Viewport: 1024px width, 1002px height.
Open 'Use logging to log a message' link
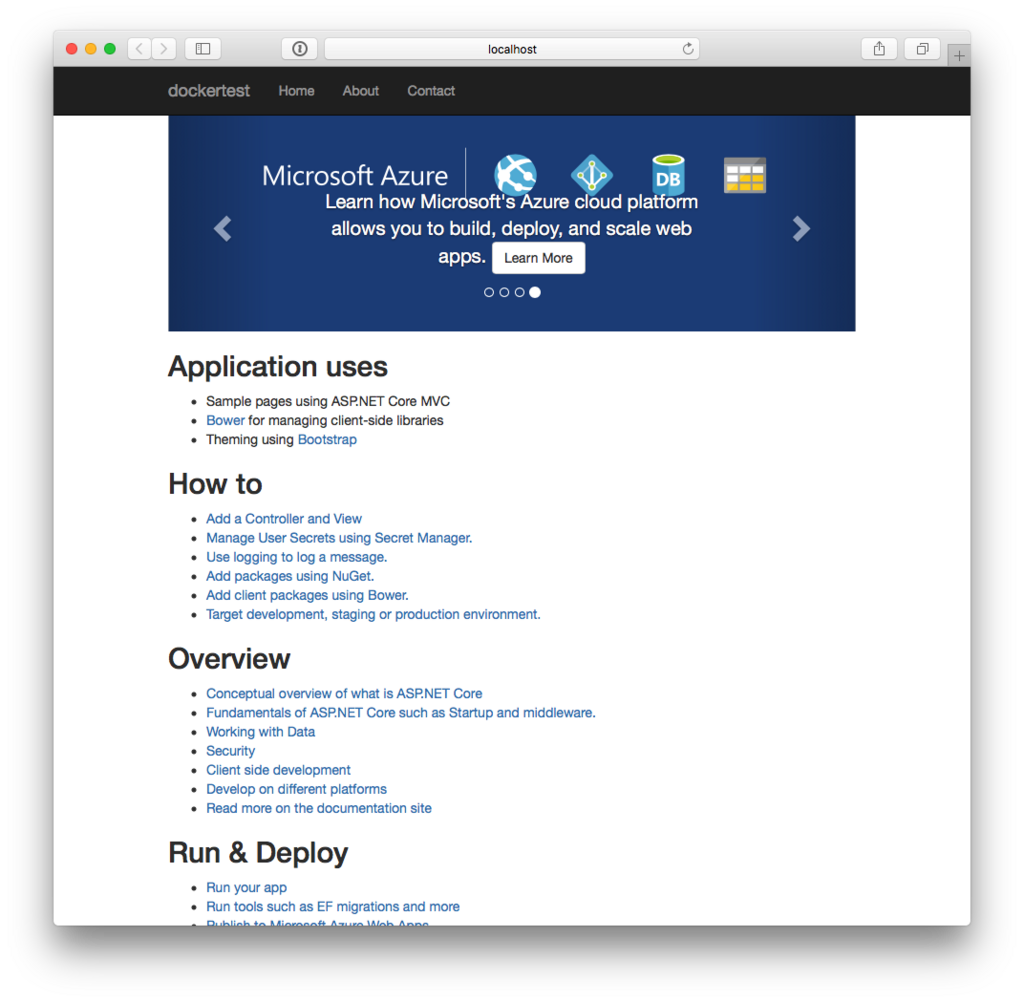click(x=296, y=557)
